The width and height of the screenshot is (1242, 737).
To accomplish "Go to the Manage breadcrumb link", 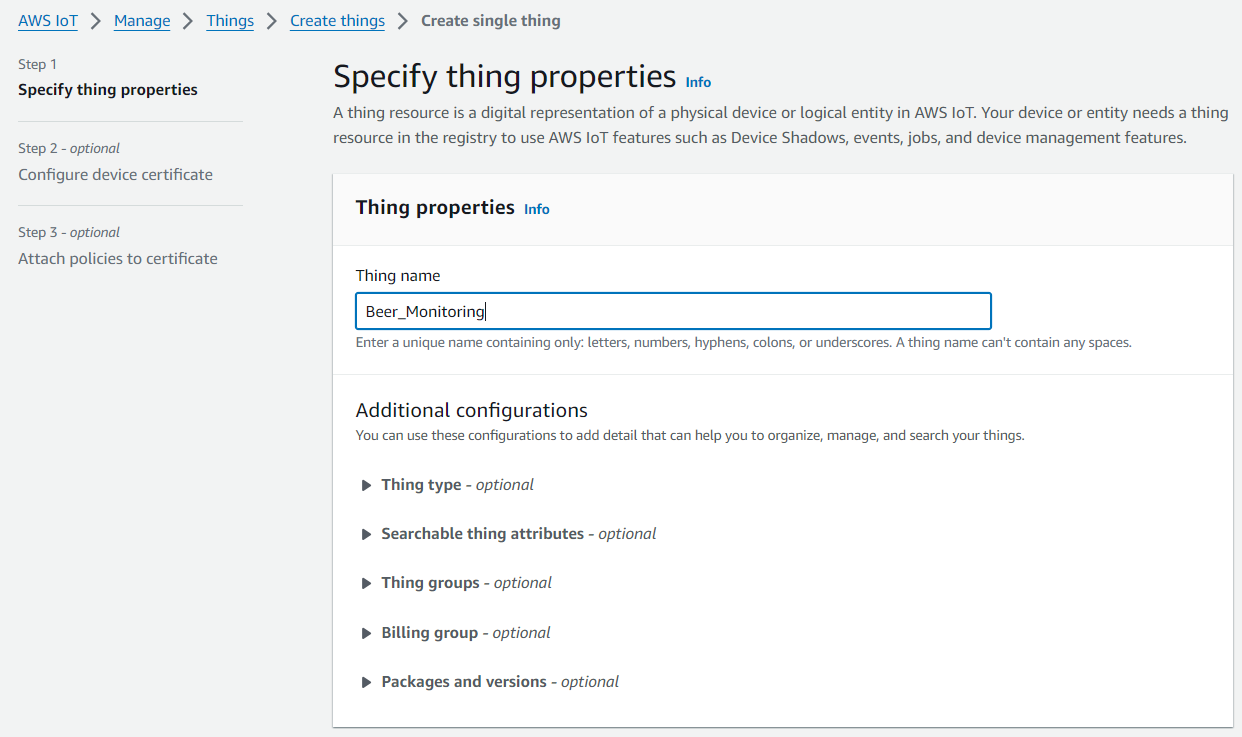I will coord(142,20).
